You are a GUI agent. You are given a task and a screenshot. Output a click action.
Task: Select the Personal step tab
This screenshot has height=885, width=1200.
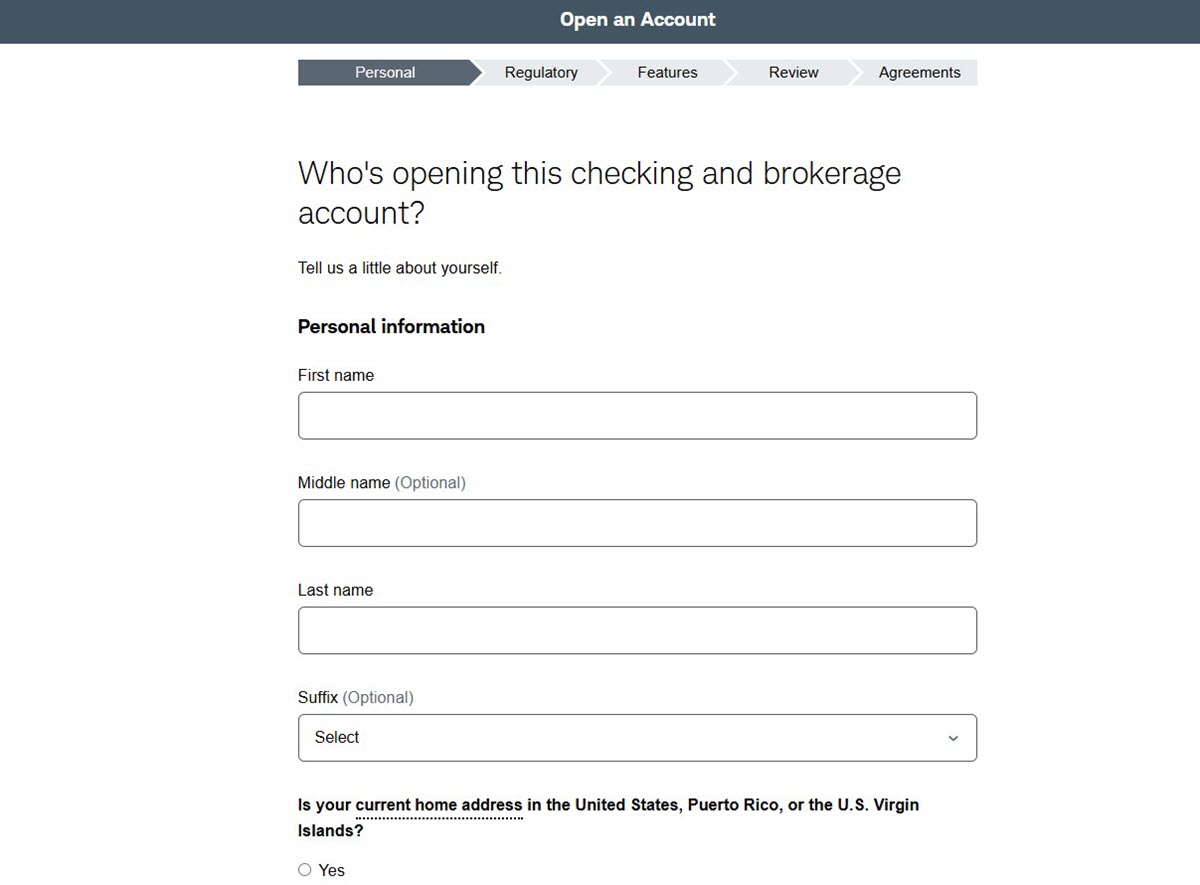(x=385, y=72)
